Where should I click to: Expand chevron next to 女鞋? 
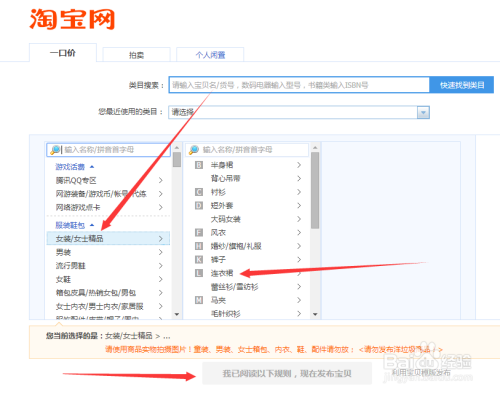click(161, 279)
